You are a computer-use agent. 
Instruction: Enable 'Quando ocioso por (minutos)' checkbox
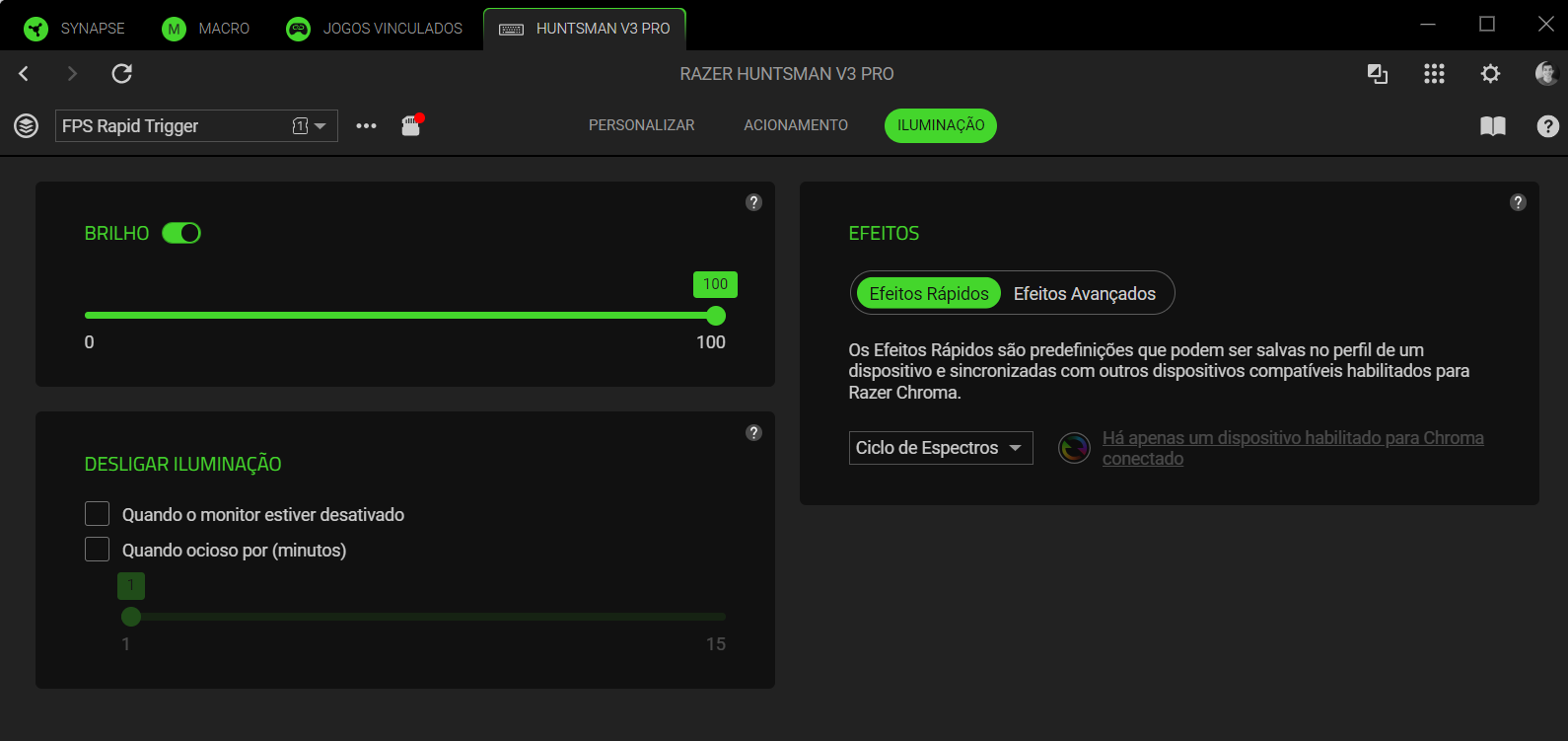(x=97, y=550)
